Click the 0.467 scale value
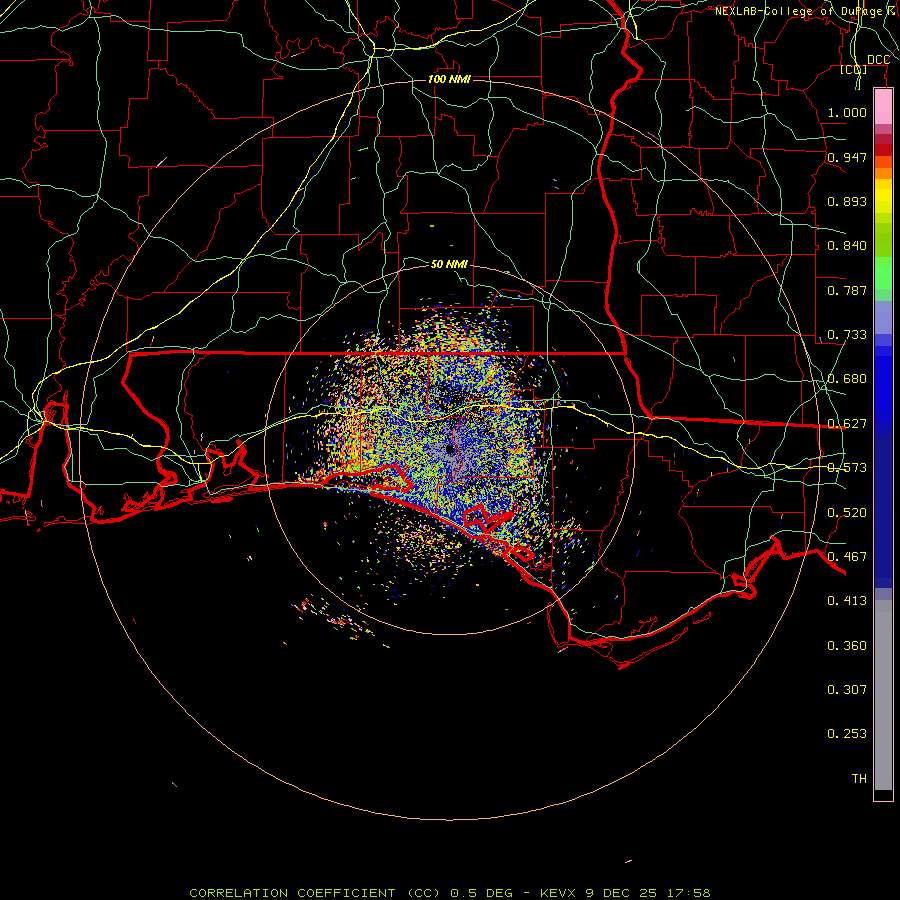This screenshot has width=900, height=900. pyautogui.click(x=847, y=557)
